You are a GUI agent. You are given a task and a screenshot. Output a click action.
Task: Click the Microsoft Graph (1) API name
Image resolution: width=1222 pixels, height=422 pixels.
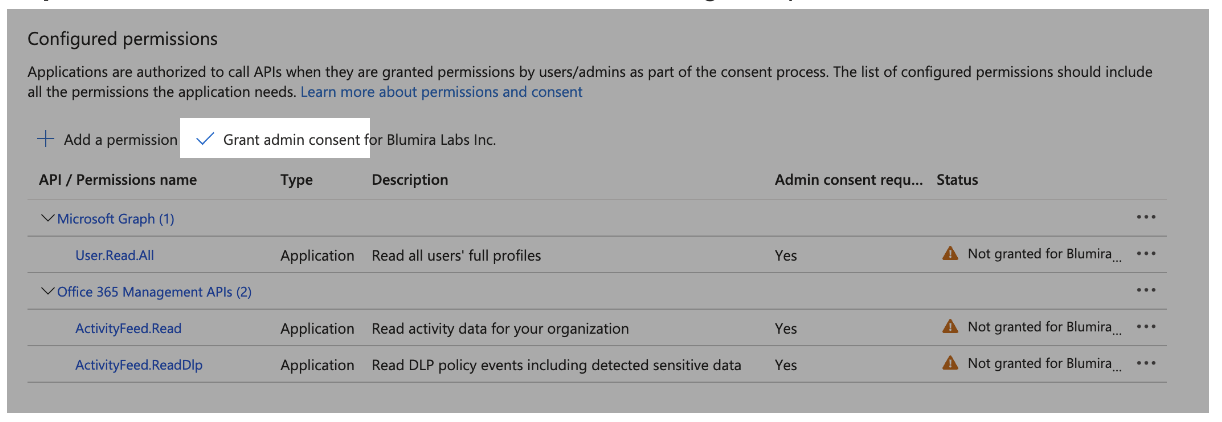point(116,218)
